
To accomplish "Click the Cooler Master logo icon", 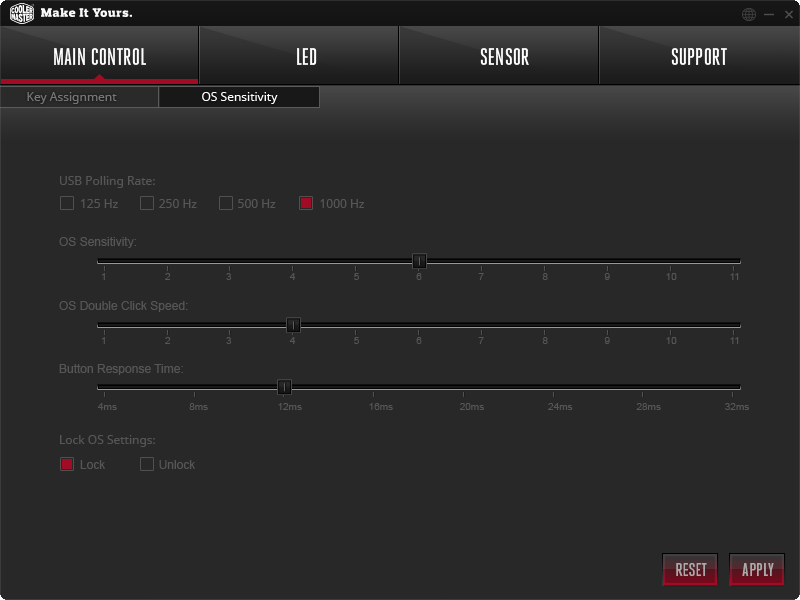I will point(22,13).
